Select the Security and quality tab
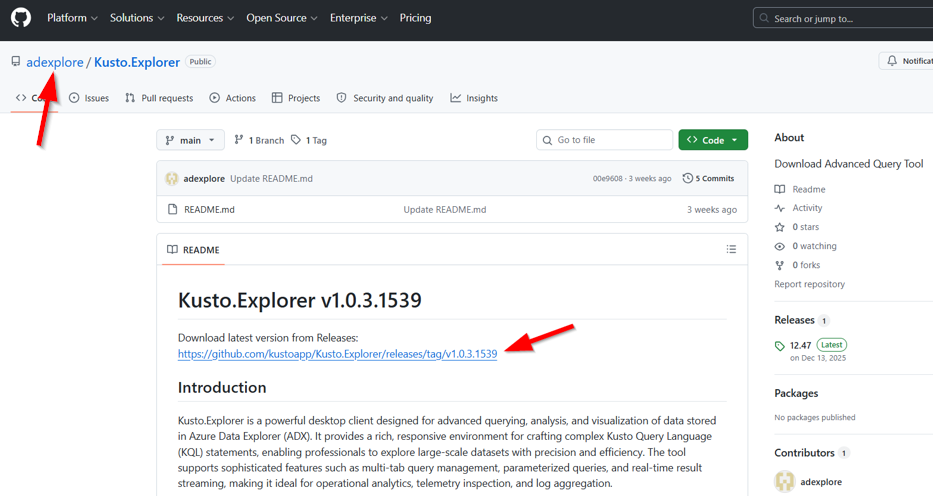933x496 pixels. tap(385, 98)
